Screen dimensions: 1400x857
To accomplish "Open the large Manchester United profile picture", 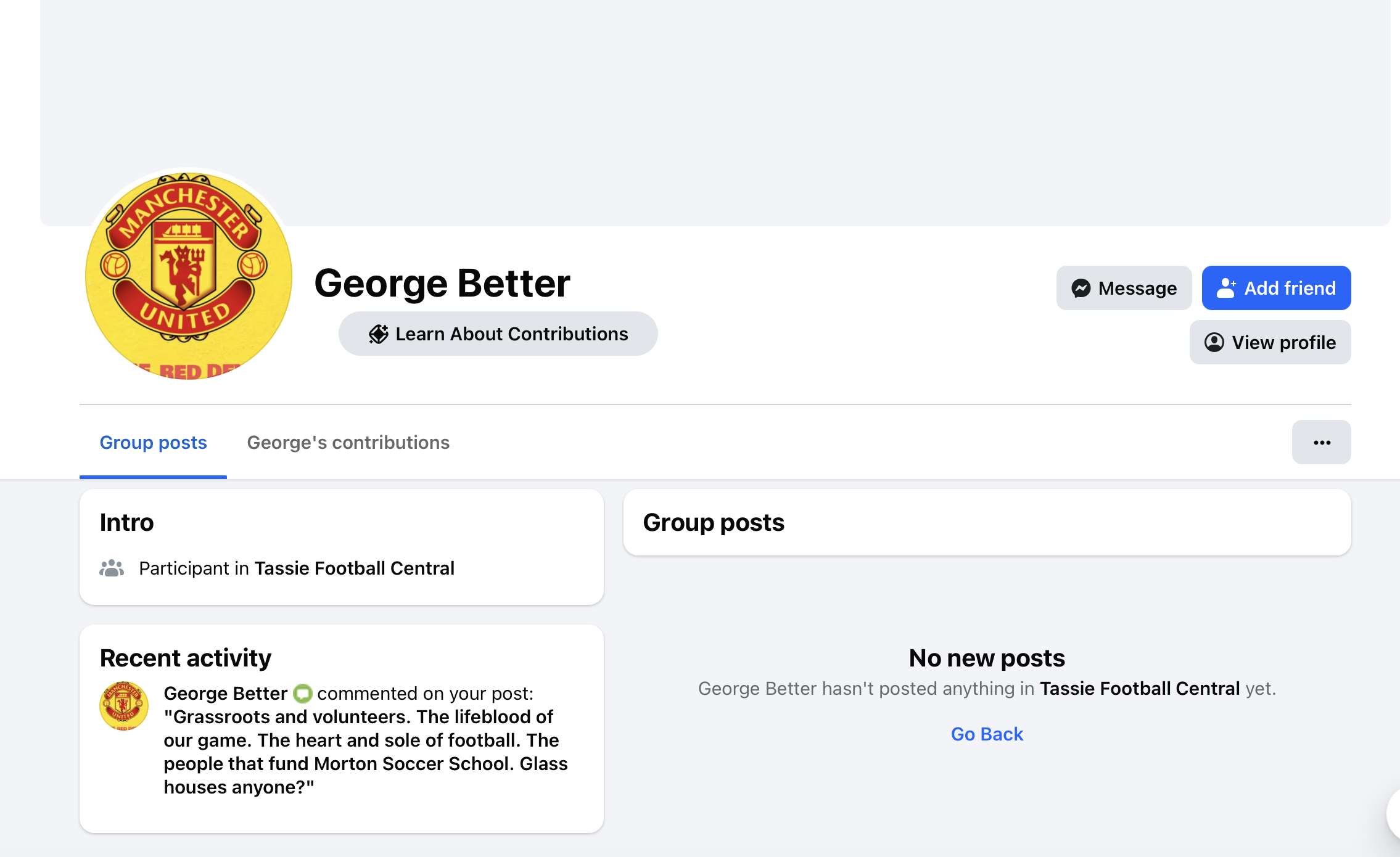I will pyautogui.click(x=188, y=276).
